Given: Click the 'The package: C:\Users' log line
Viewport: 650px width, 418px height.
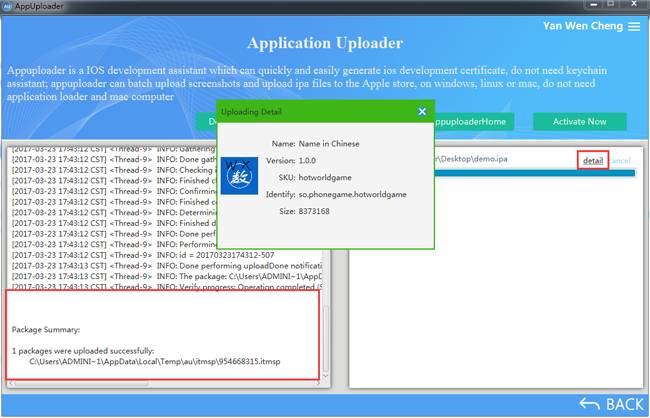Looking at the screenshot, I should click(167, 276).
